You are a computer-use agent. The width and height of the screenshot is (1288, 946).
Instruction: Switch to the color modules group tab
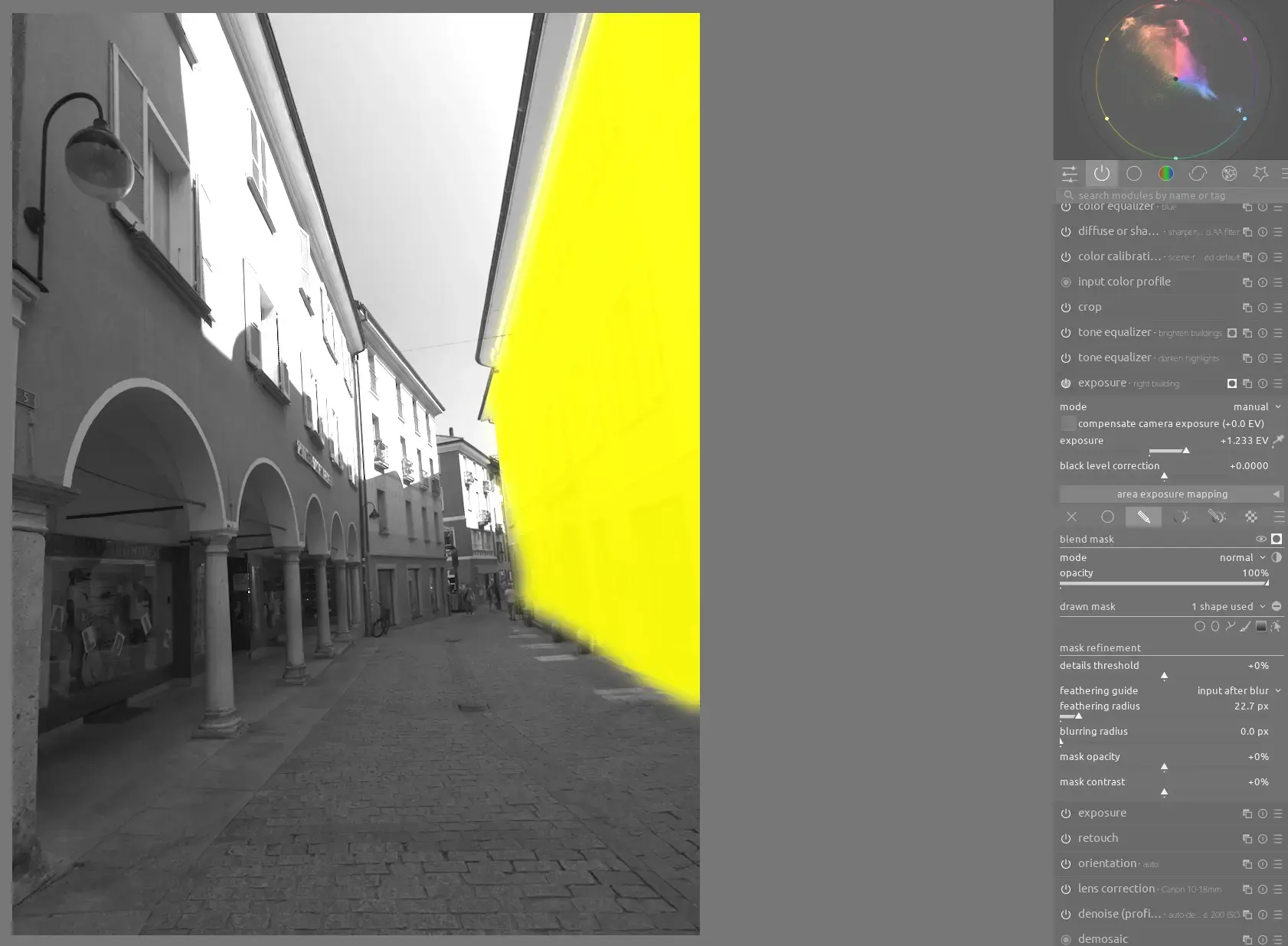(x=1165, y=174)
